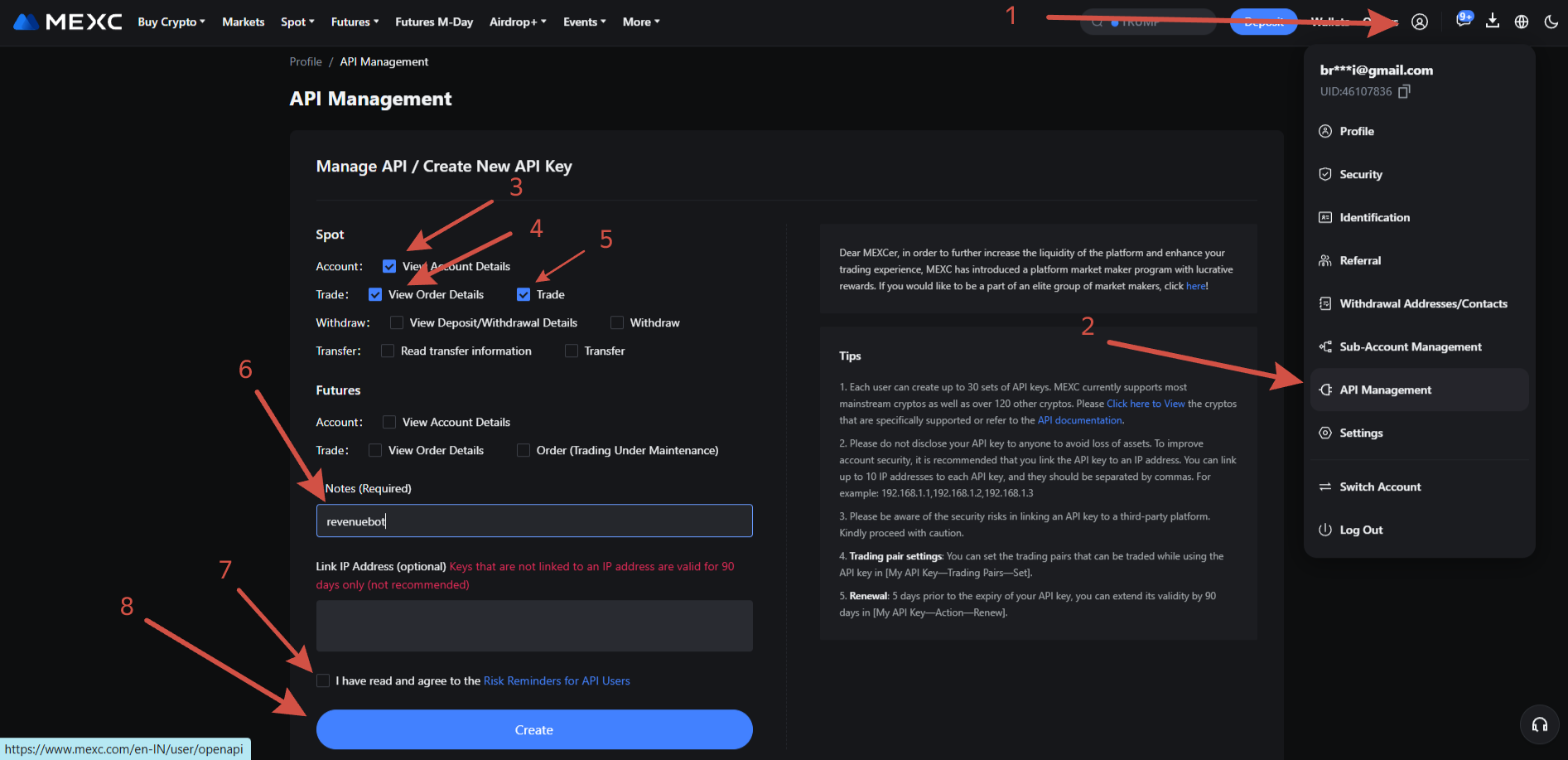Image resolution: width=1568 pixels, height=760 pixels.
Task: Open the customer support headset icon
Action: (1540, 725)
